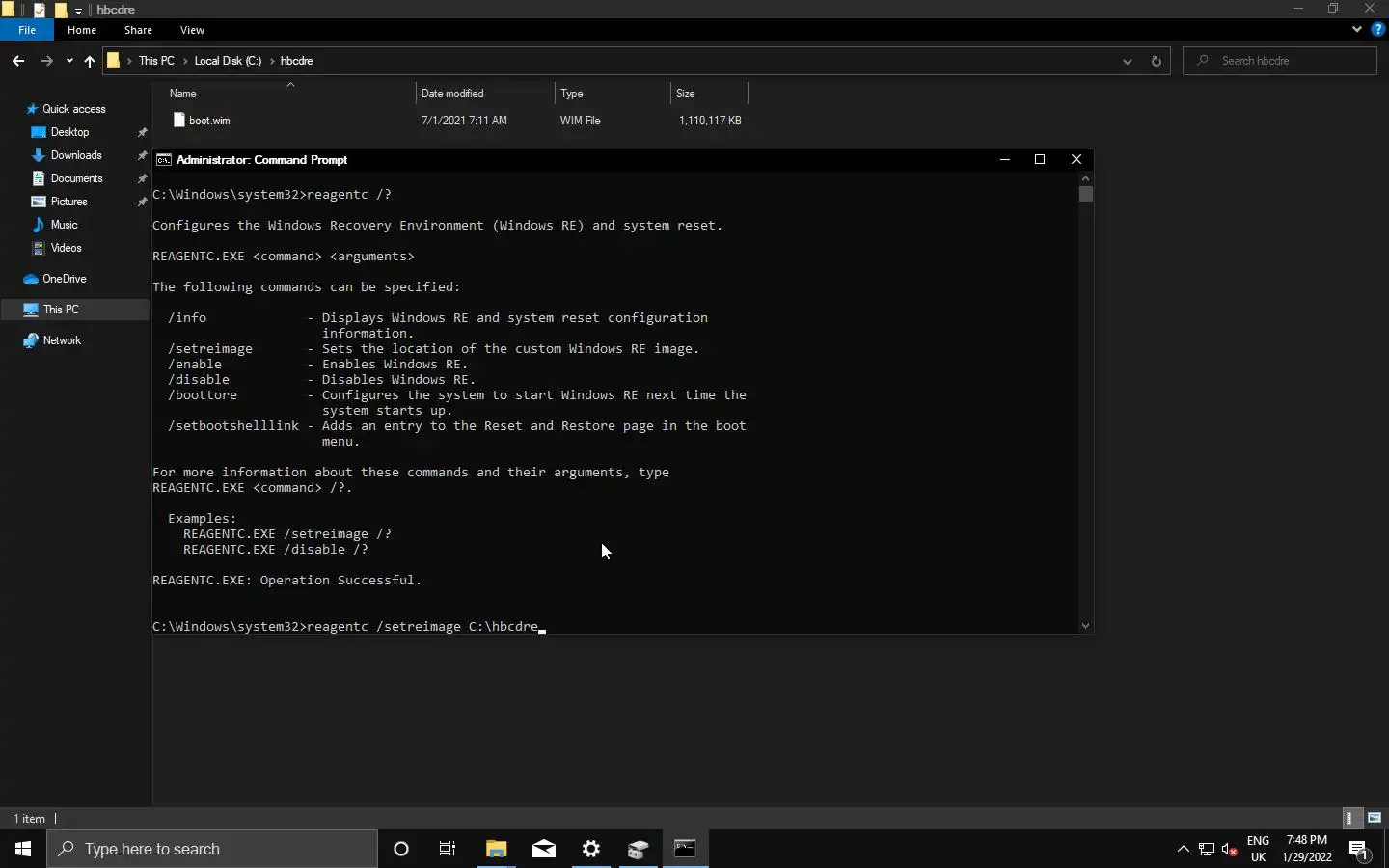Unpin Downloads using its pin icon
The image size is (1389, 868).
click(143, 155)
